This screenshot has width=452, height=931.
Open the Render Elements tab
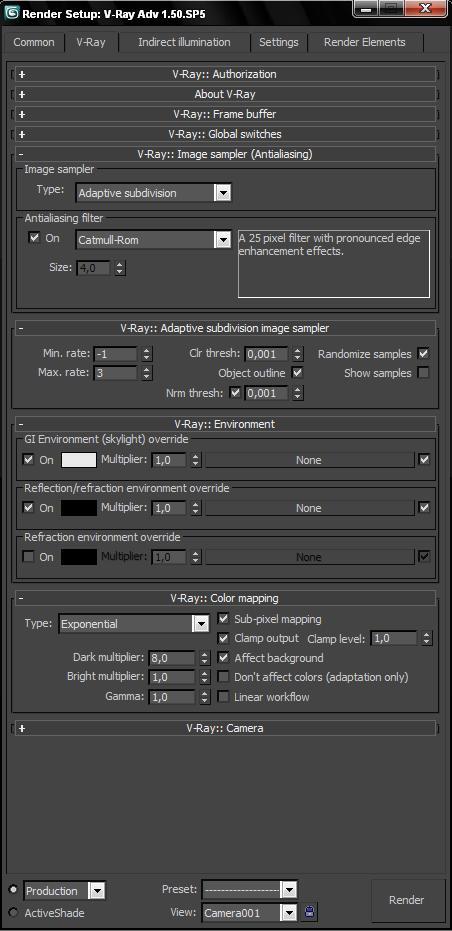(x=364, y=42)
